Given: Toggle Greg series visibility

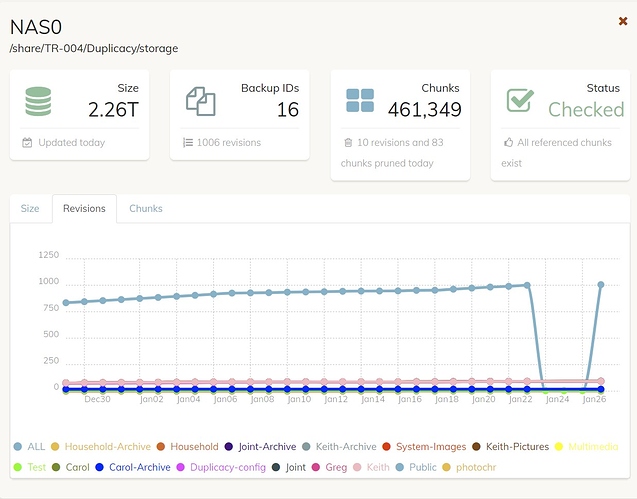Looking at the screenshot, I should 329,467.
